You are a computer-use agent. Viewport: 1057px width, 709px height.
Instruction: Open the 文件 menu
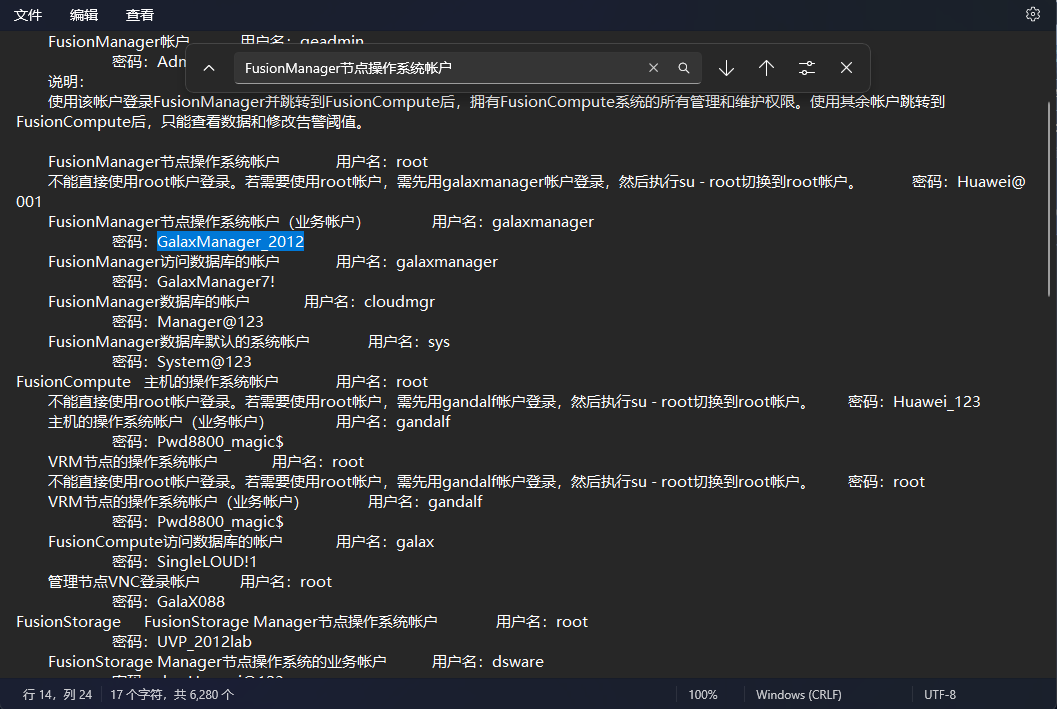[28, 15]
